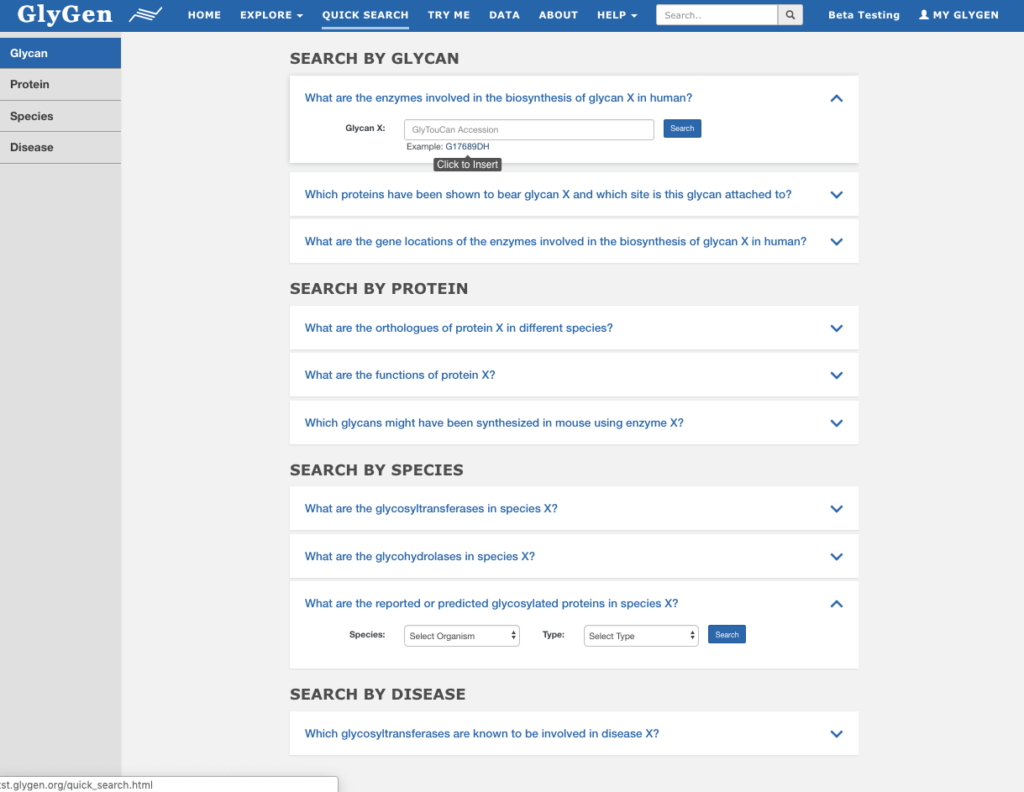Click the top navbar search box

tap(716, 15)
